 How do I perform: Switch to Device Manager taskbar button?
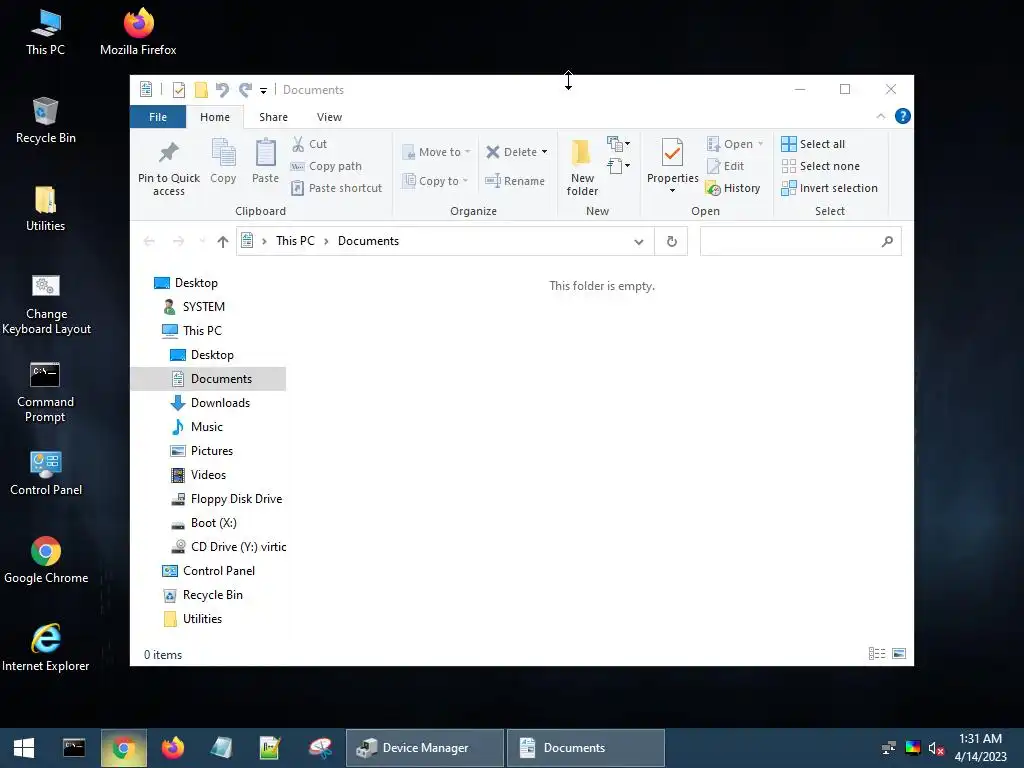[x=424, y=748]
